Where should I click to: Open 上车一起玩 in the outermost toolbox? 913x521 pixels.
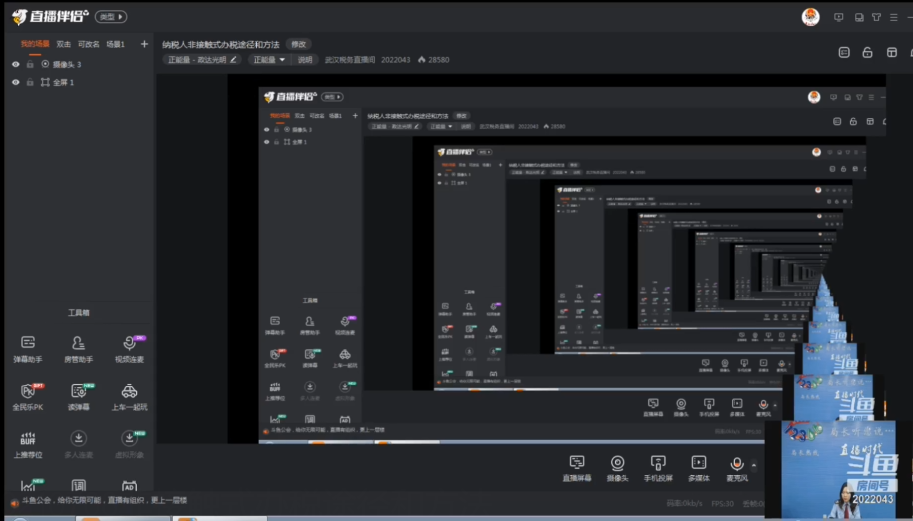click(x=129, y=397)
